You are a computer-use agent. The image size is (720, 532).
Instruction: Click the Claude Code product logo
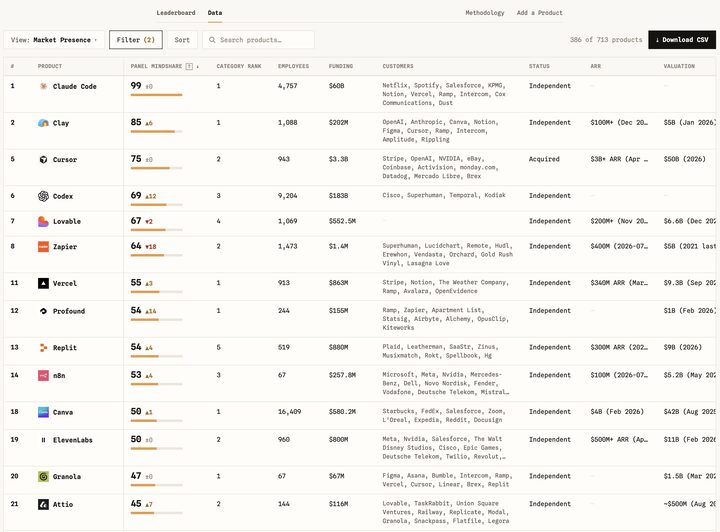(x=43, y=86)
